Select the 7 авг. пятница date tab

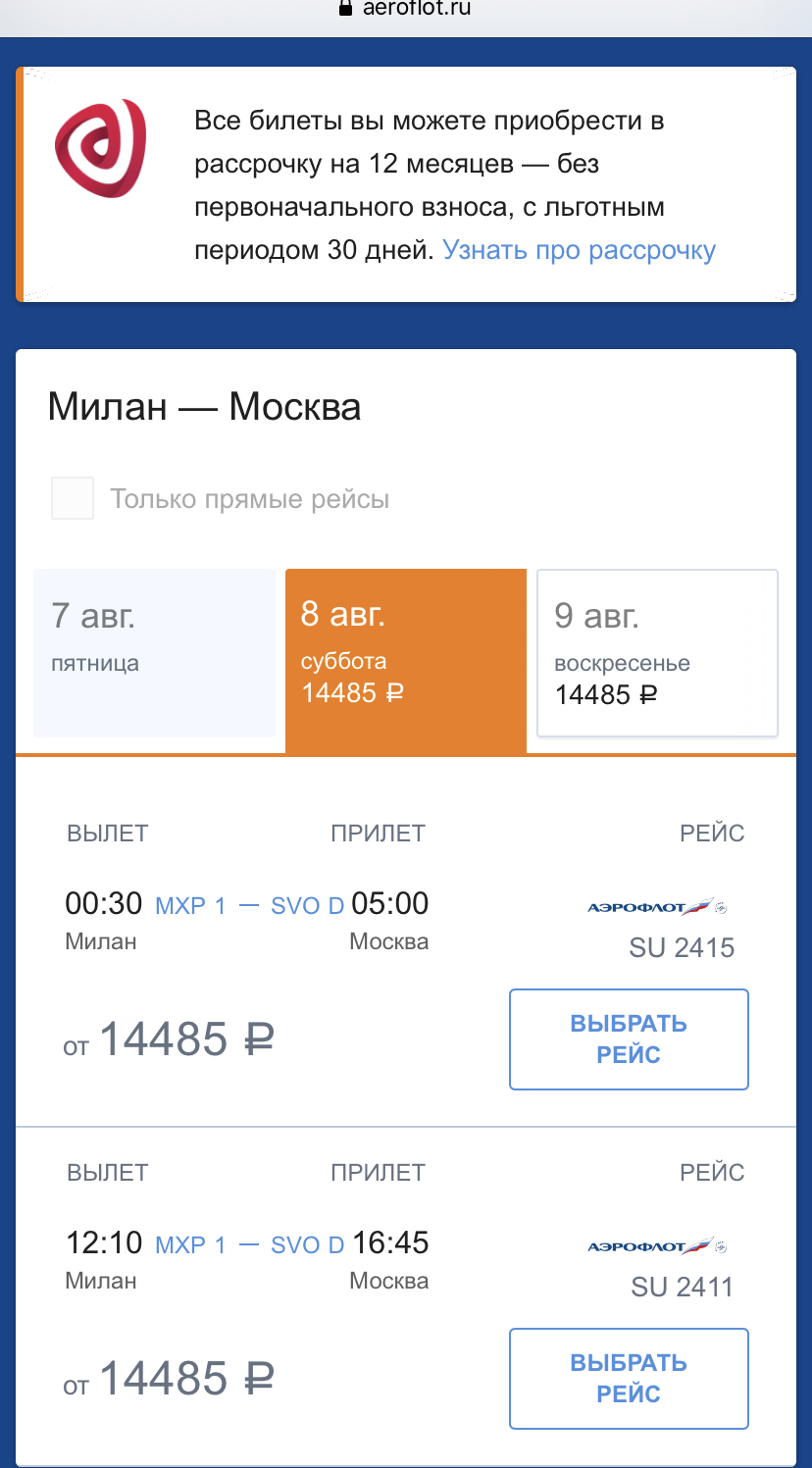tap(154, 653)
